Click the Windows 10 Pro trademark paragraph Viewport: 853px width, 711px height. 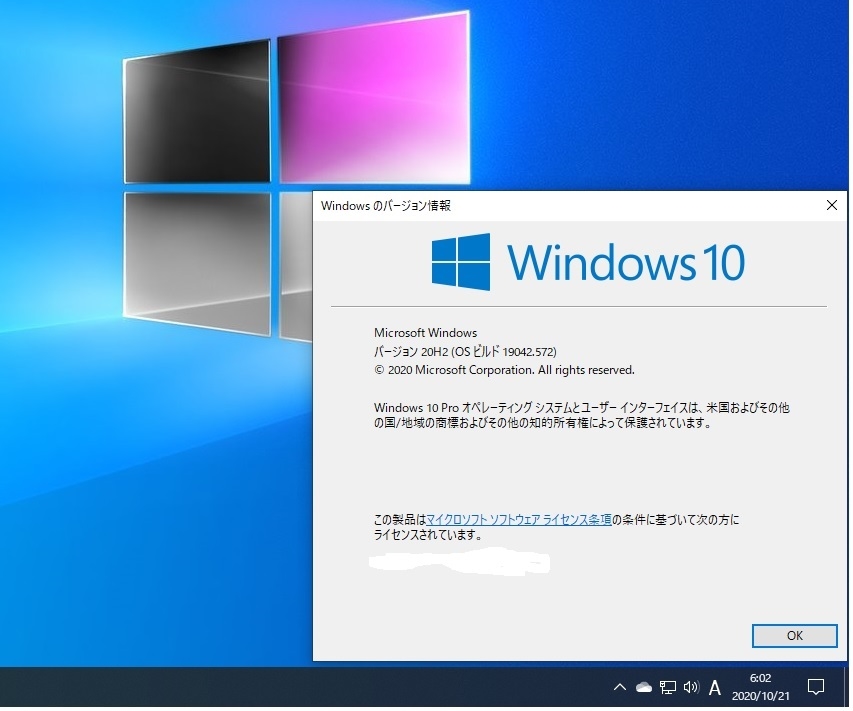tap(584, 417)
